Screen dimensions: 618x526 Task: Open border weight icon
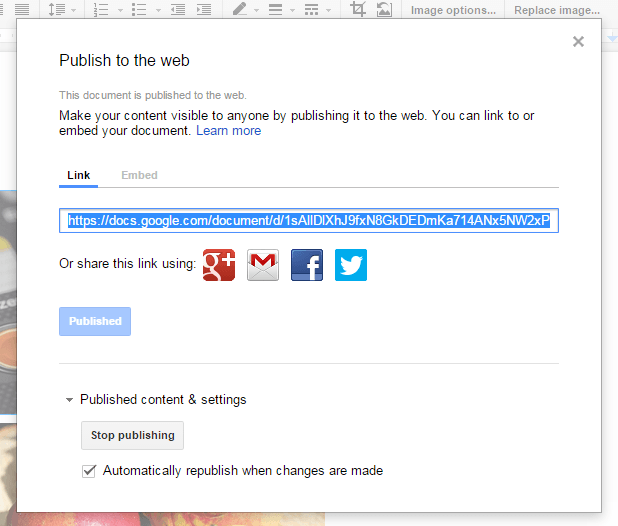coord(275,9)
